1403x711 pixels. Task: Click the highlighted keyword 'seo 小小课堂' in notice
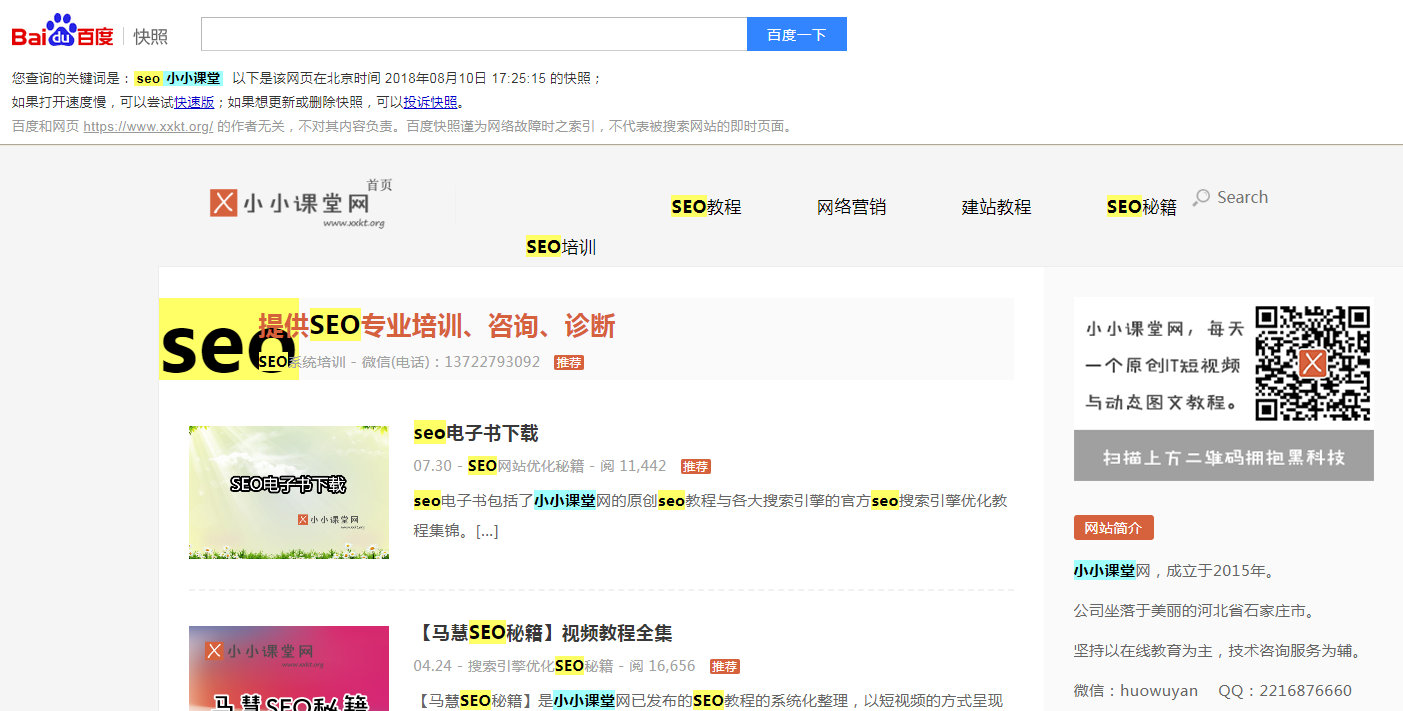179,78
